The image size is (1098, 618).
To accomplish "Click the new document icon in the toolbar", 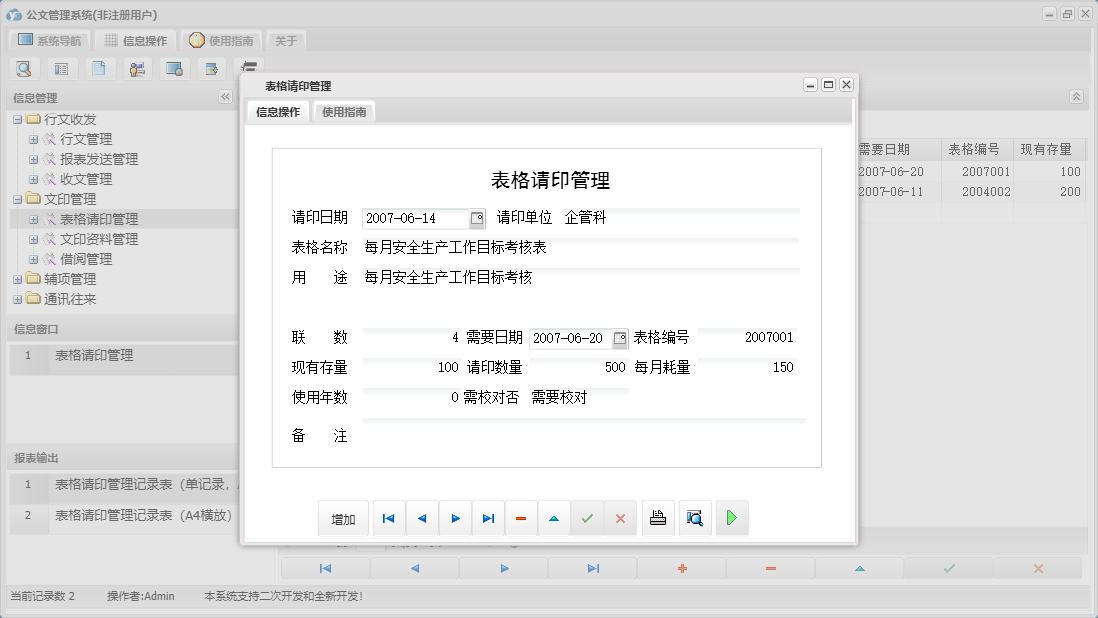I will [100, 68].
